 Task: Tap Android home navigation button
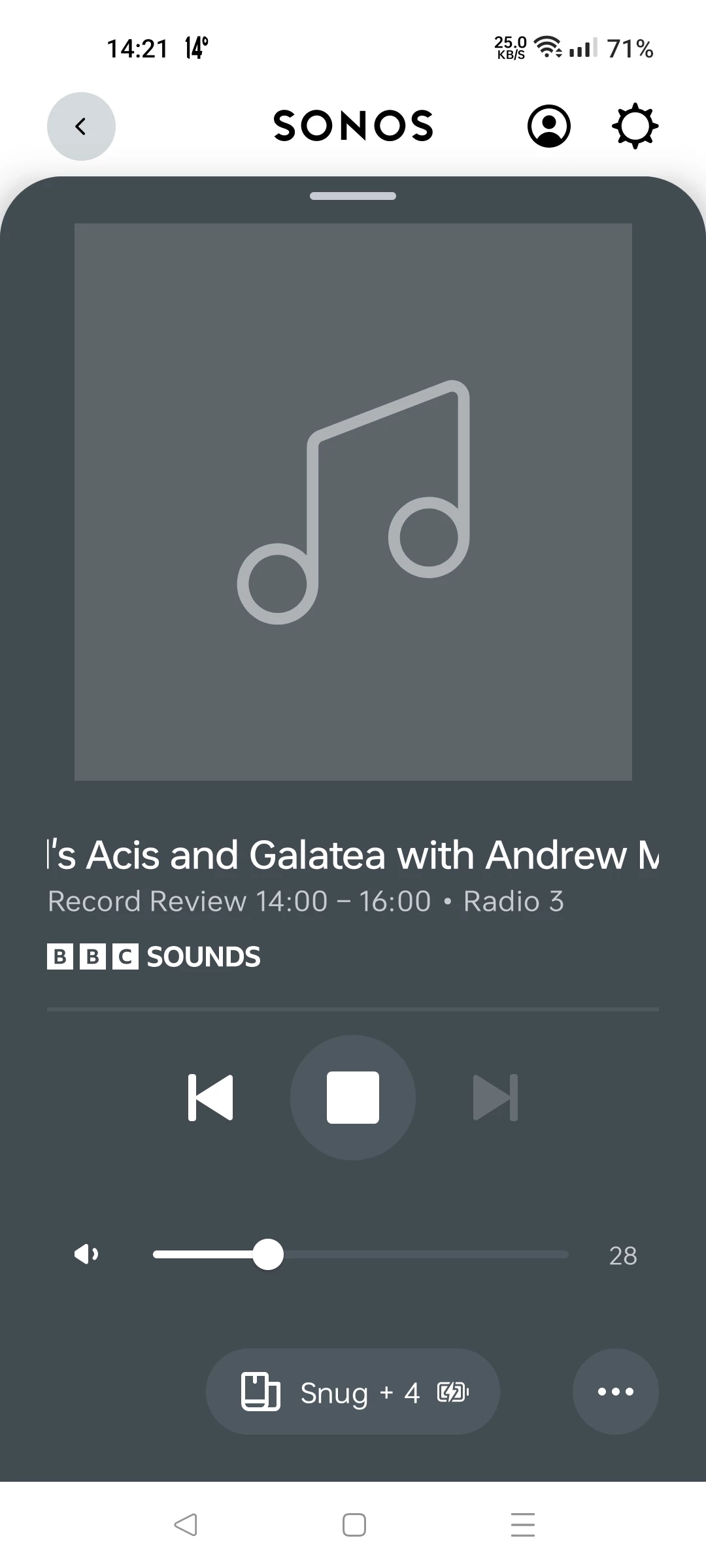point(354,1525)
